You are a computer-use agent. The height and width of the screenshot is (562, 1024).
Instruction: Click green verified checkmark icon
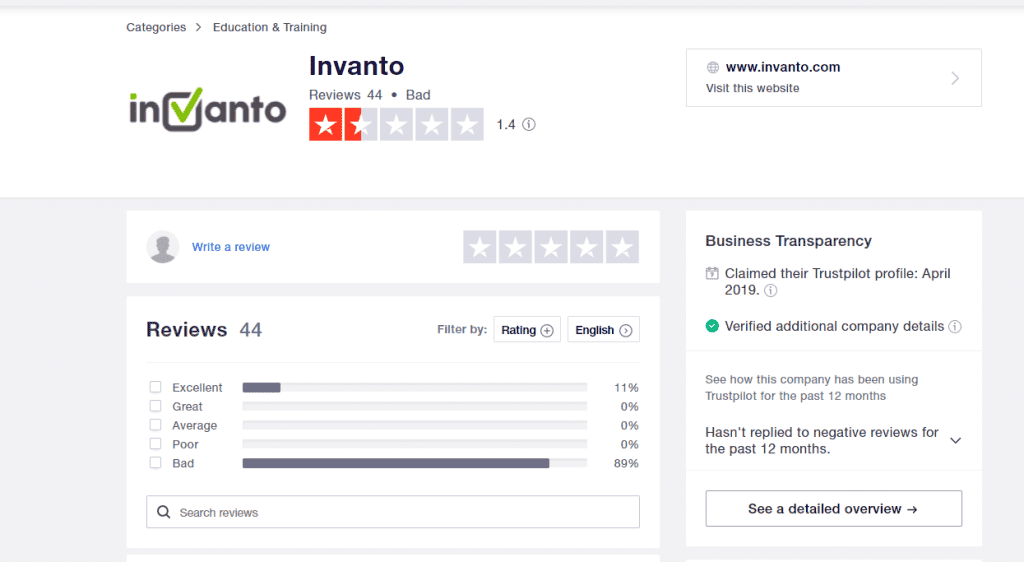(x=712, y=326)
